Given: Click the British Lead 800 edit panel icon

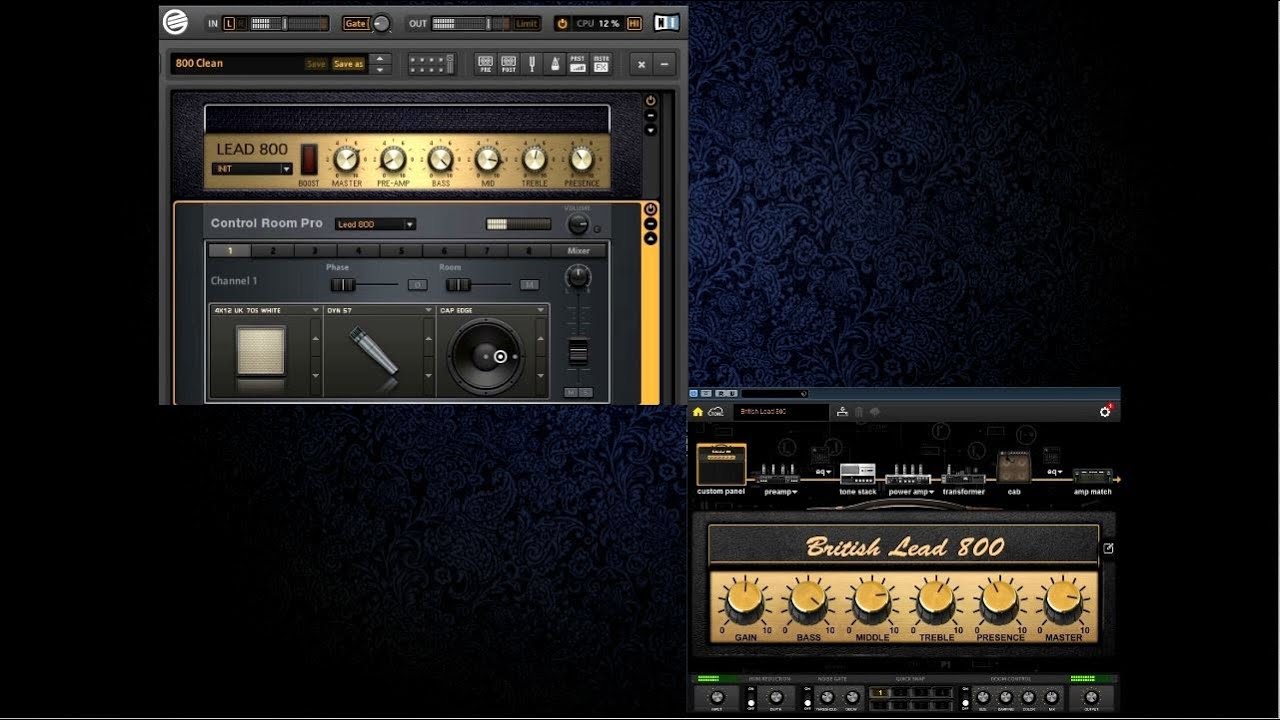Looking at the screenshot, I should [1108, 548].
